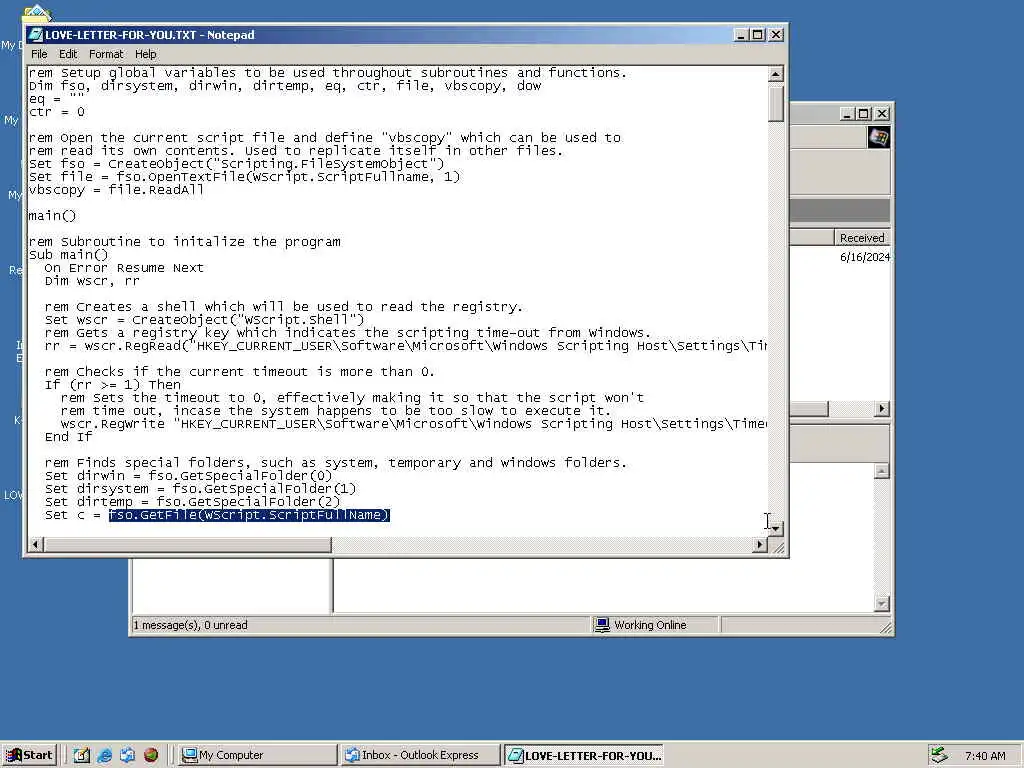Select the message dated 6/16/2024 in Outlook Express
The width and height of the screenshot is (1024, 768).
coord(865,257)
